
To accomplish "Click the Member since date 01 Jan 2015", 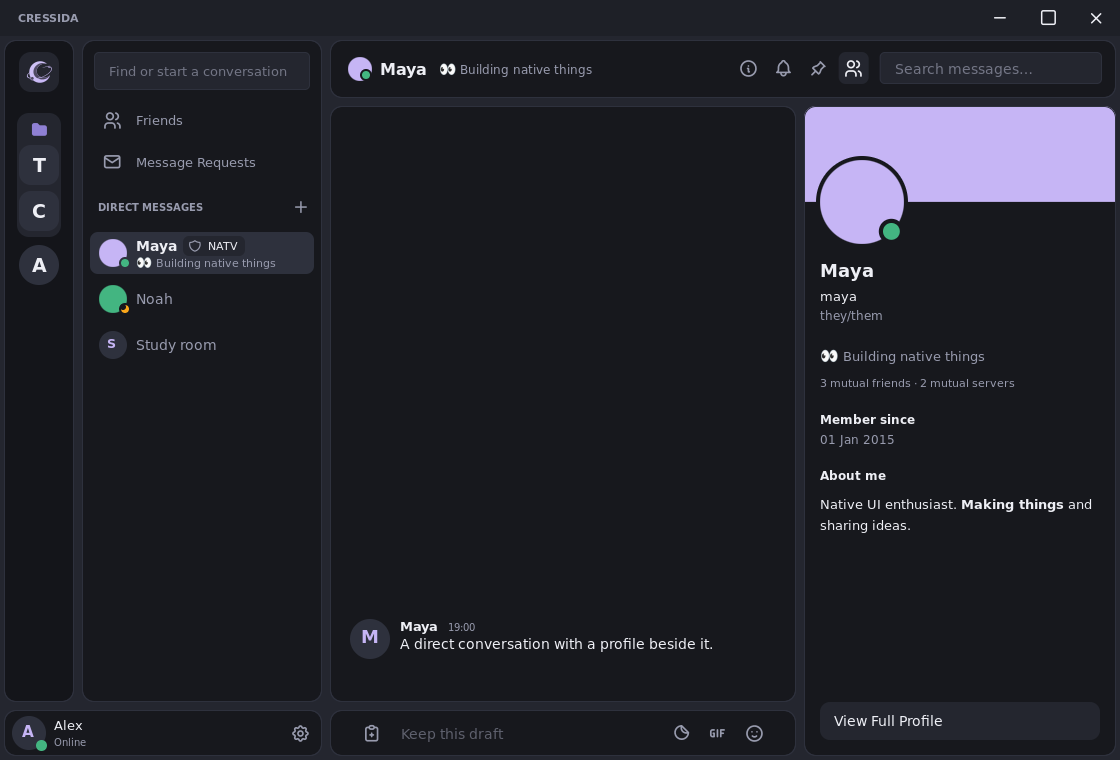I will tap(857, 440).
